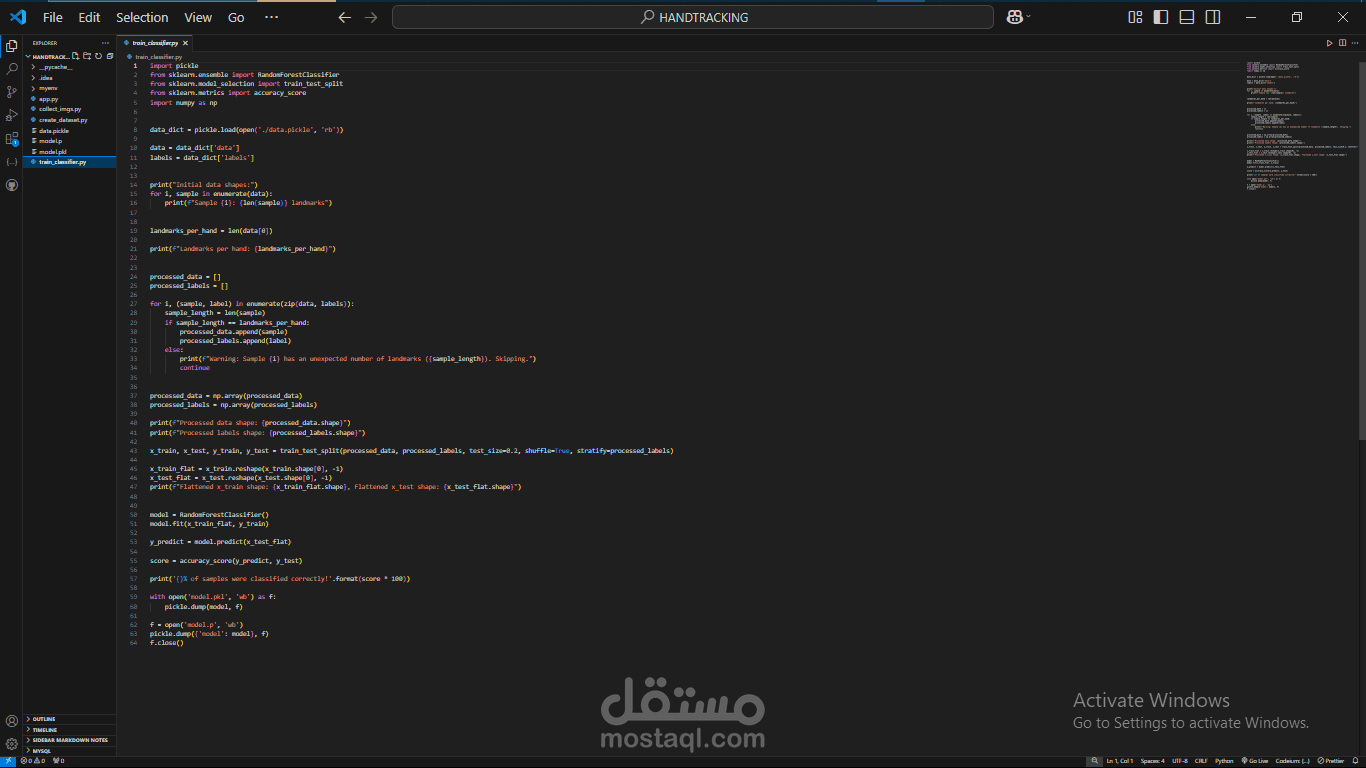Open the GitHub accounts icon in Activity Bar
The image size is (1366, 768).
13,185
